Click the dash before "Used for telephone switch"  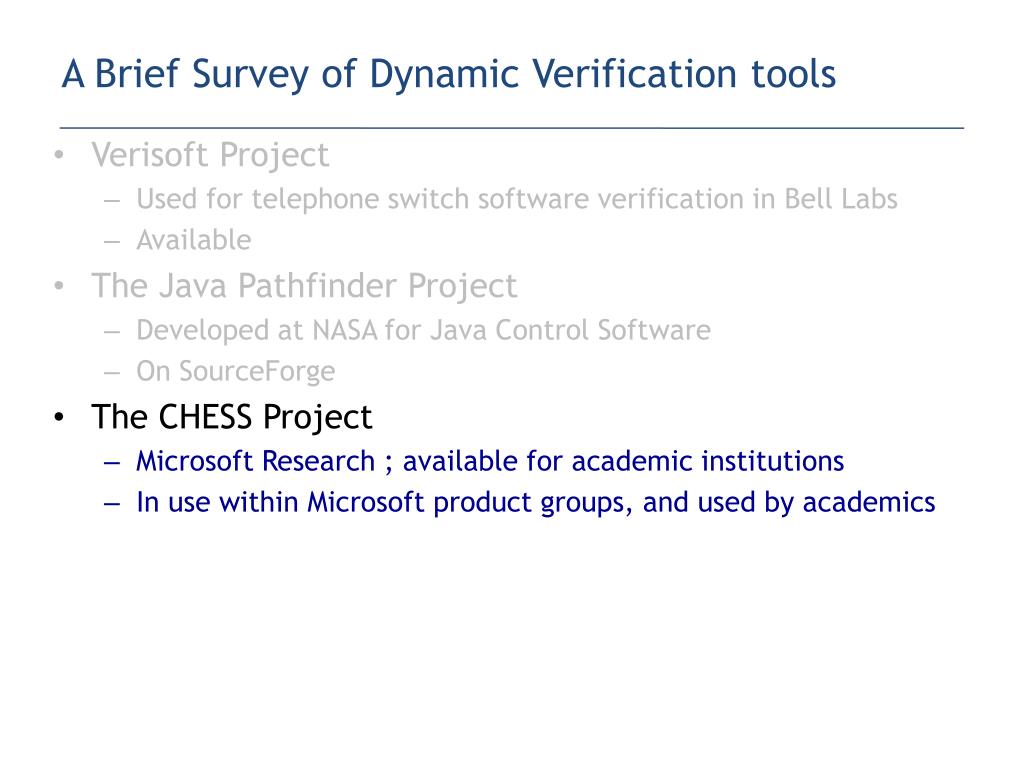(x=111, y=200)
